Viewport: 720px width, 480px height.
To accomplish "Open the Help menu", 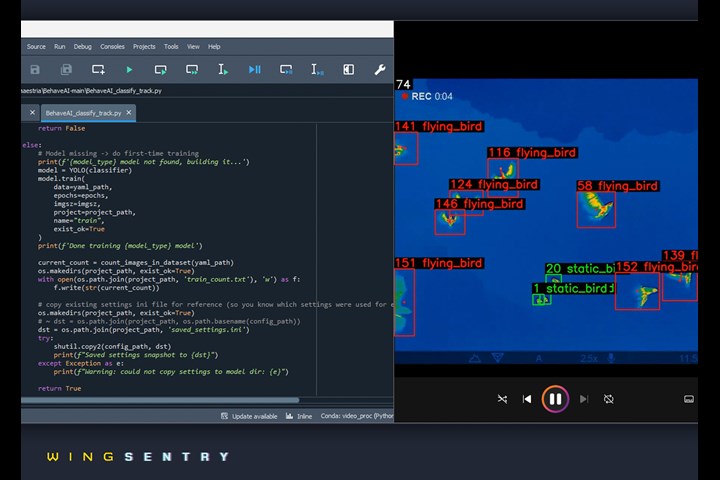I will pyautogui.click(x=214, y=47).
